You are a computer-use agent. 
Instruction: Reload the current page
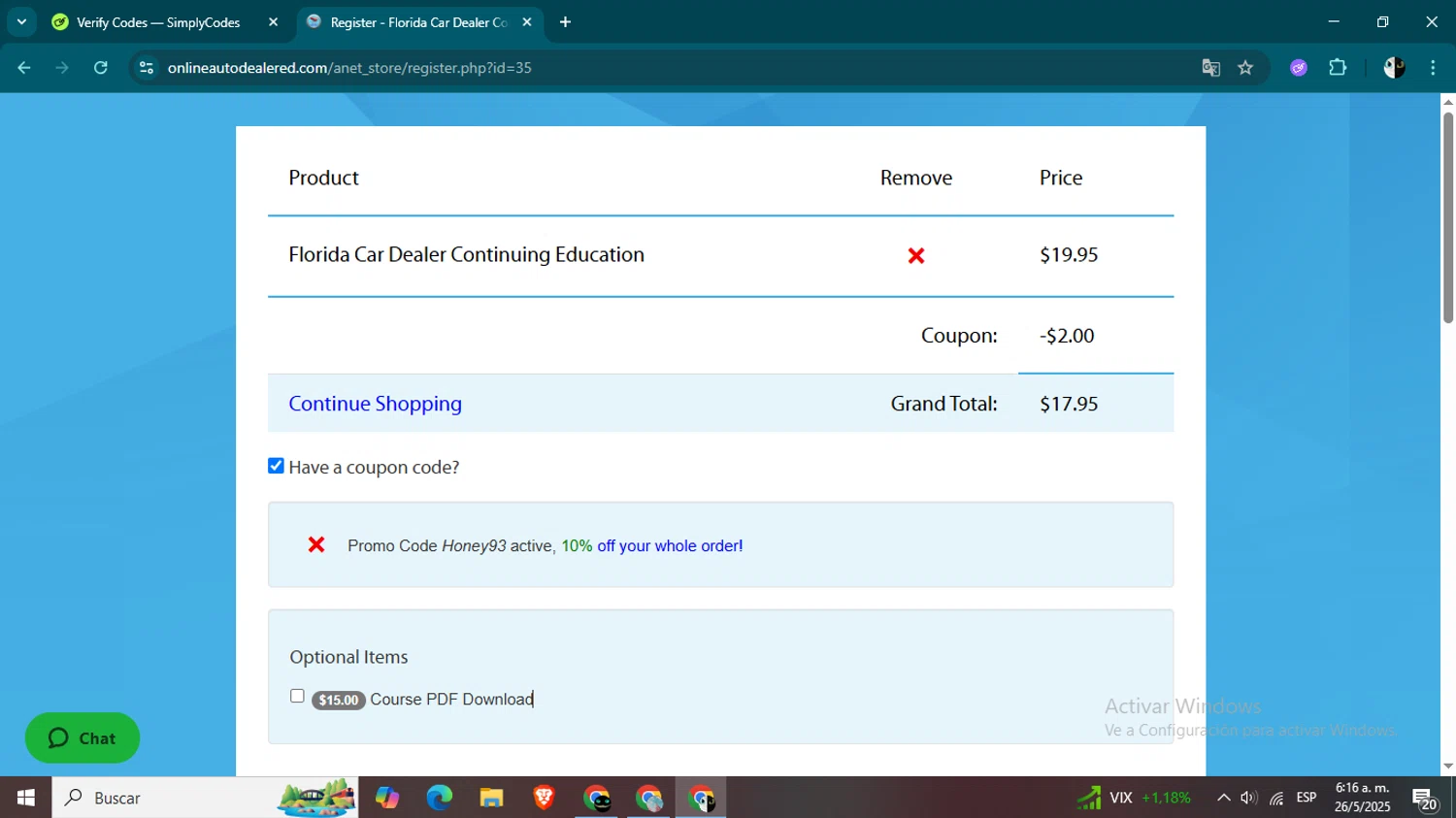[101, 68]
